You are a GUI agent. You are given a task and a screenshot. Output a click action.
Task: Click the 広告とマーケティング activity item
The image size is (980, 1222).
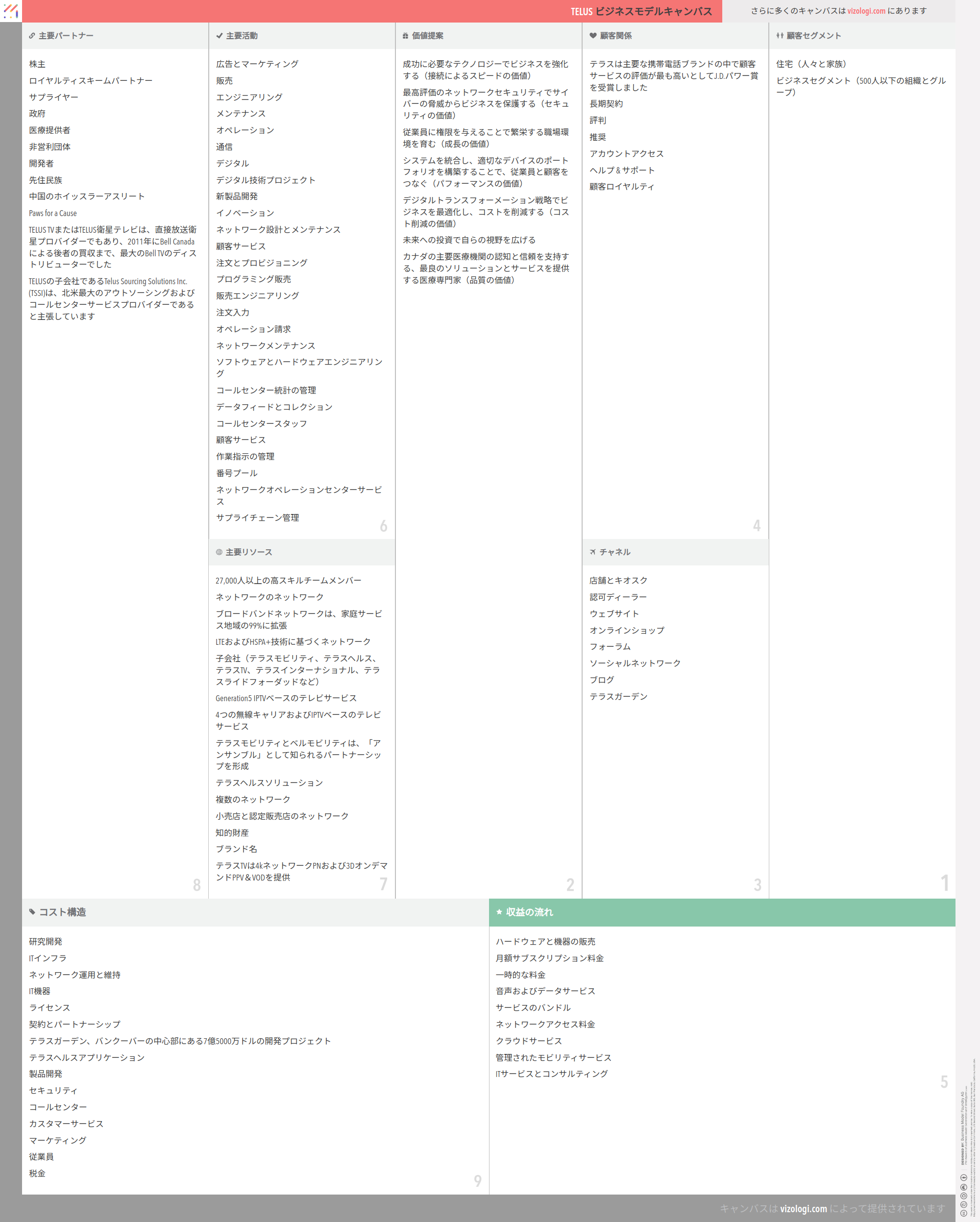point(257,64)
